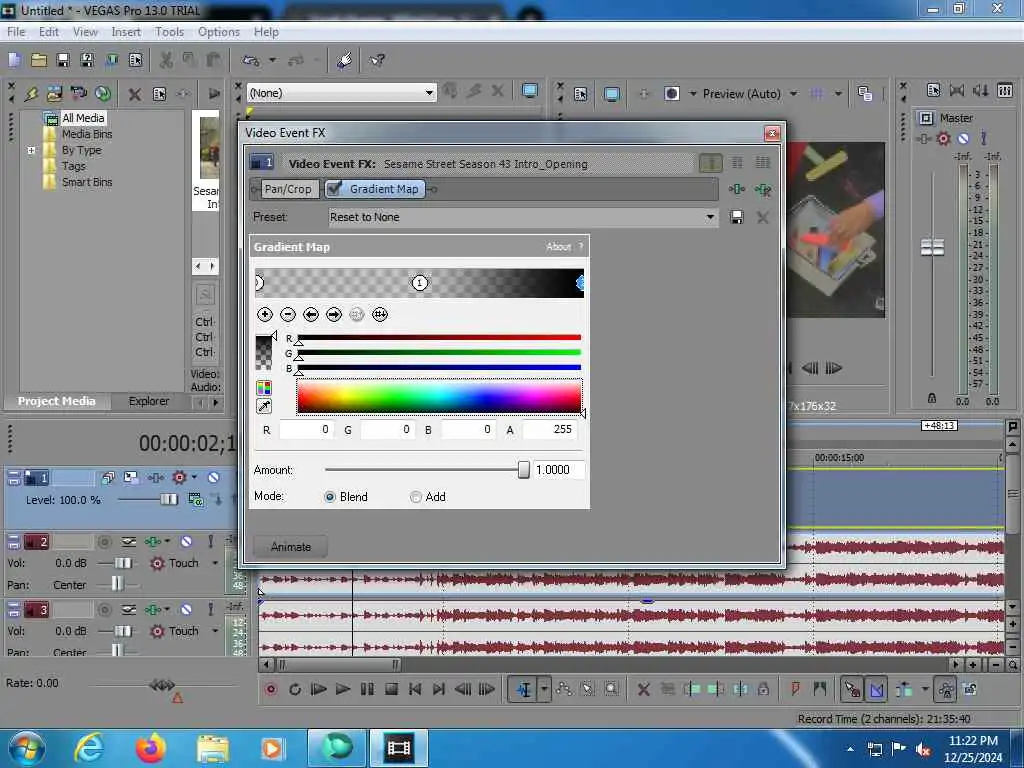Open track 2 automation mode dropdown
Viewport: 1024px width, 768px height.
215,563
